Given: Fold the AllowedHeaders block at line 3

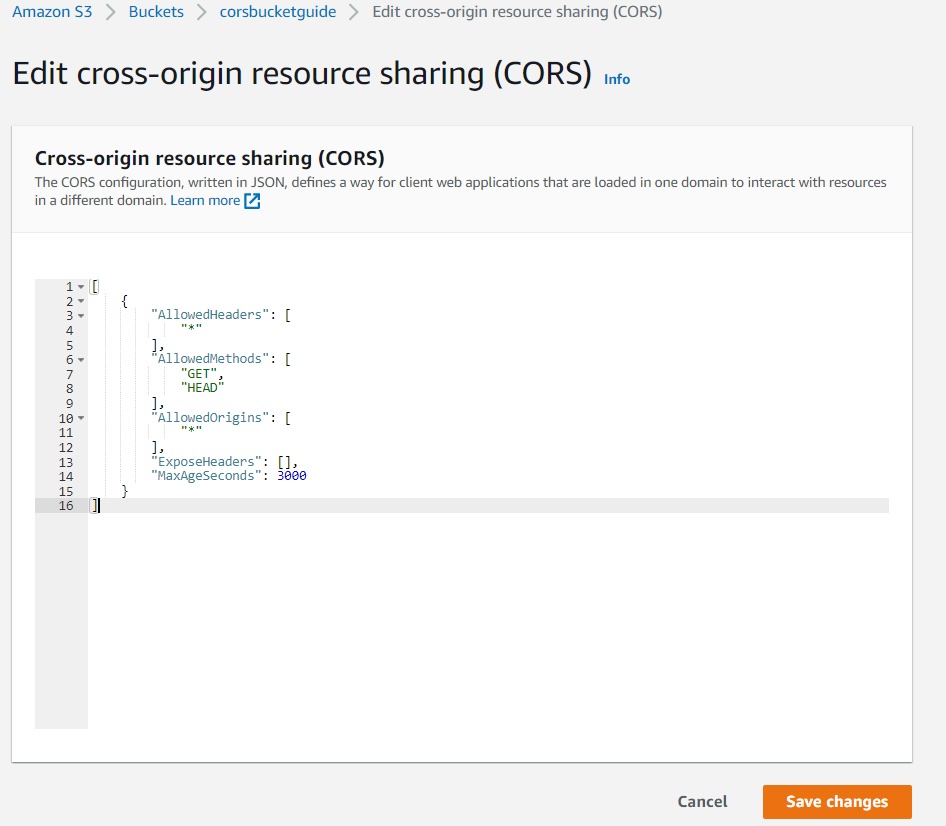Looking at the screenshot, I should point(81,316).
